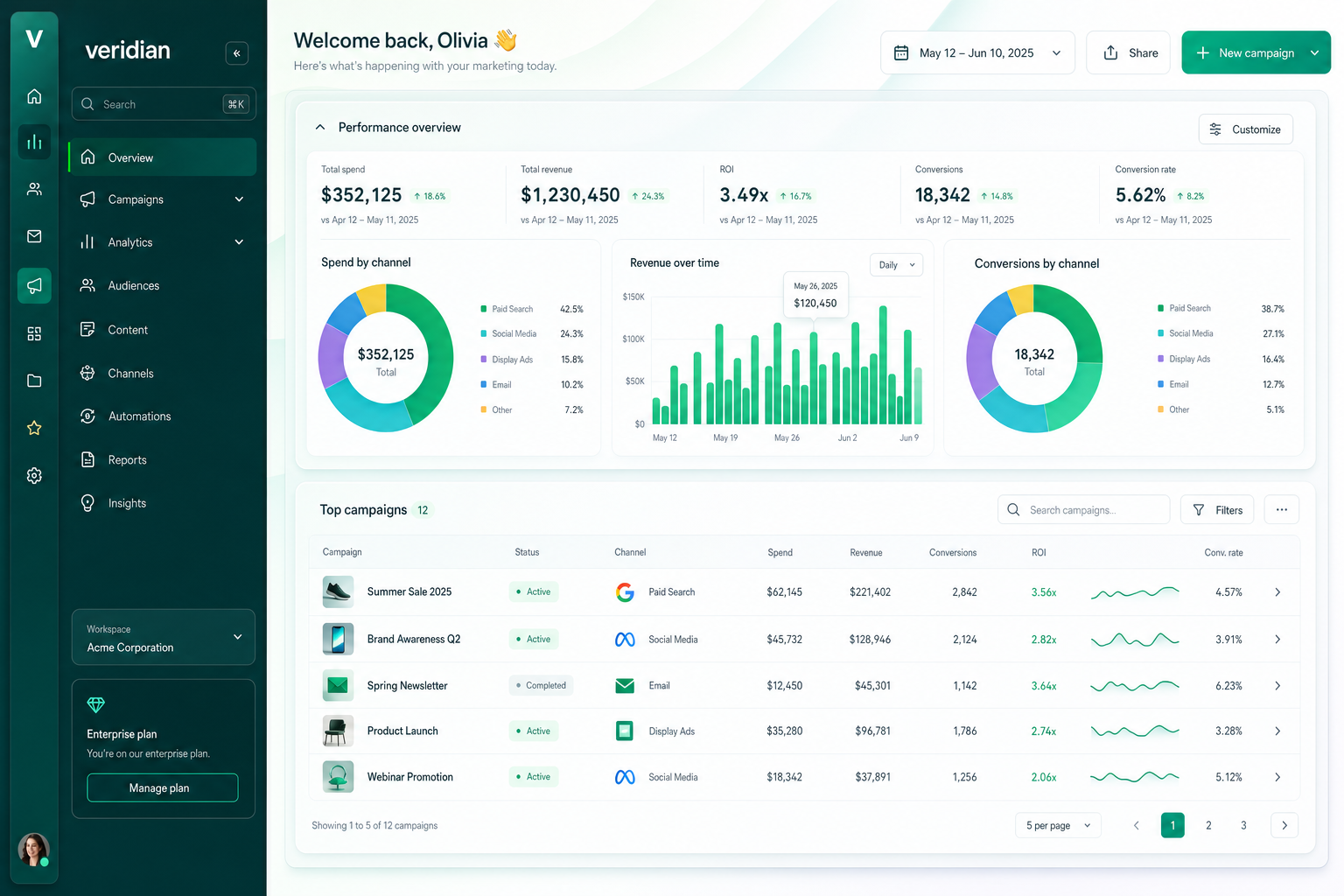Open the Overview sidebar item
This screenshot has height=896, width=1344.
163,157
